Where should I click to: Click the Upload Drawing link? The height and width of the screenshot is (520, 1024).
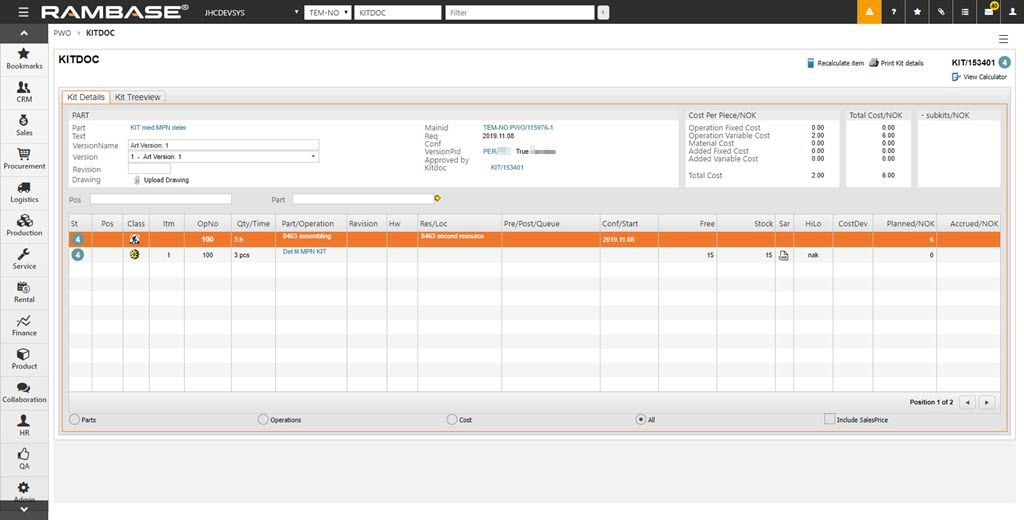[165, 180]
